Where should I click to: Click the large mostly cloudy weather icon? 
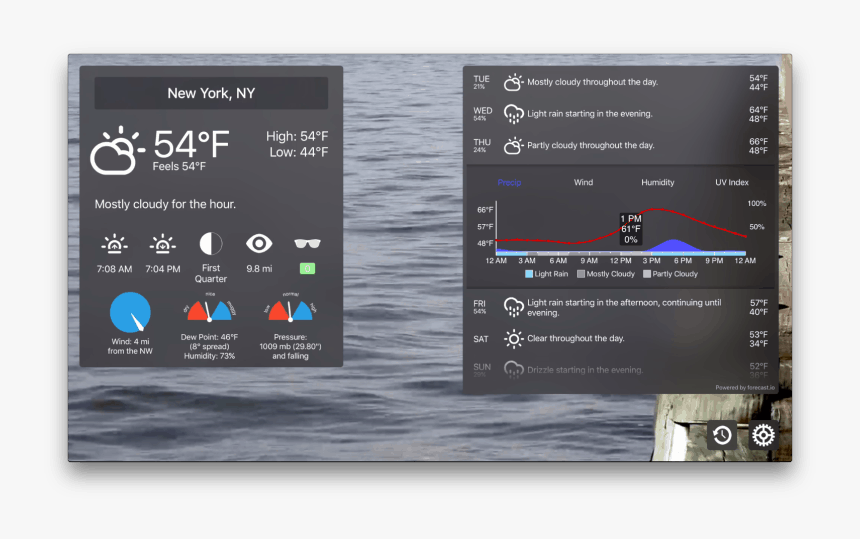point(117,150)
